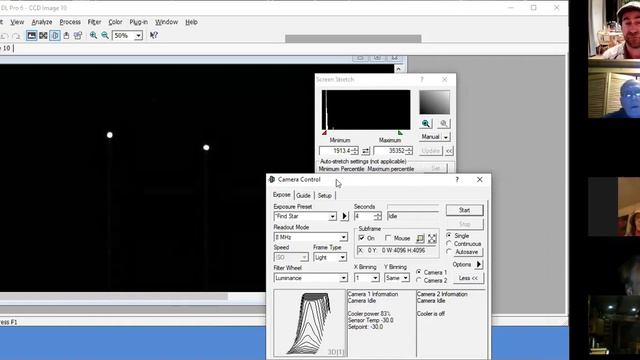Open the Frame Type Light dropdown
Image resolution: width=640 pixels, height=360 pixels.
point(342,258)
